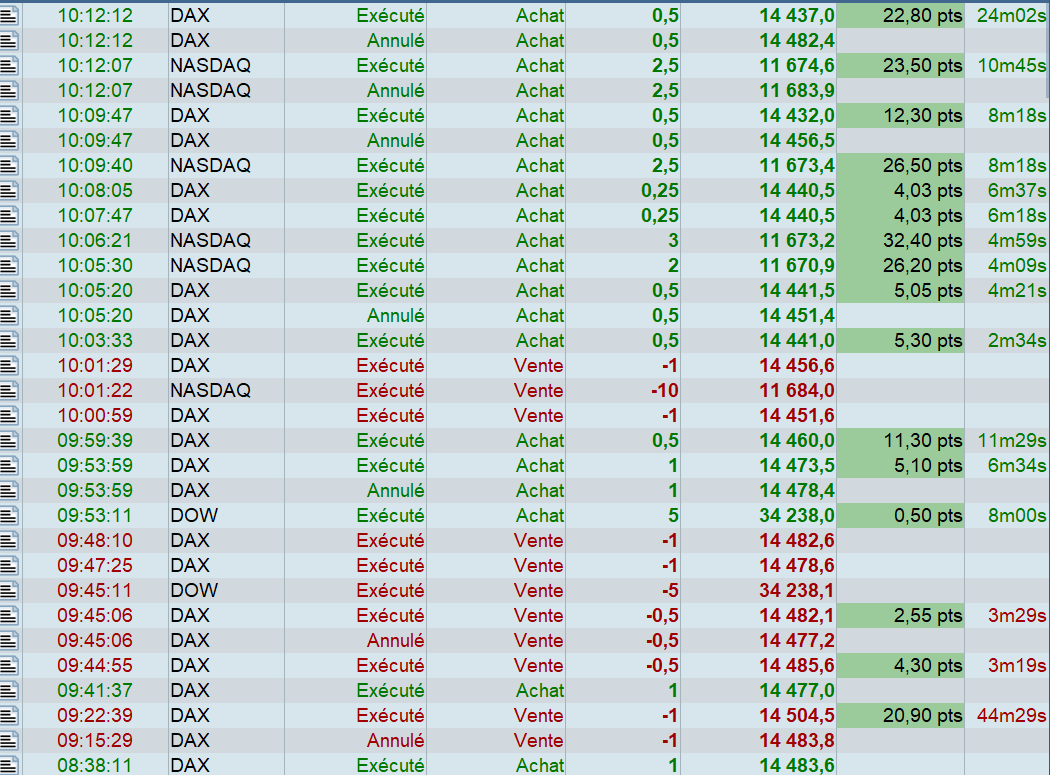Open the details icon for NASDAQ 11 674,6 row

9,66
